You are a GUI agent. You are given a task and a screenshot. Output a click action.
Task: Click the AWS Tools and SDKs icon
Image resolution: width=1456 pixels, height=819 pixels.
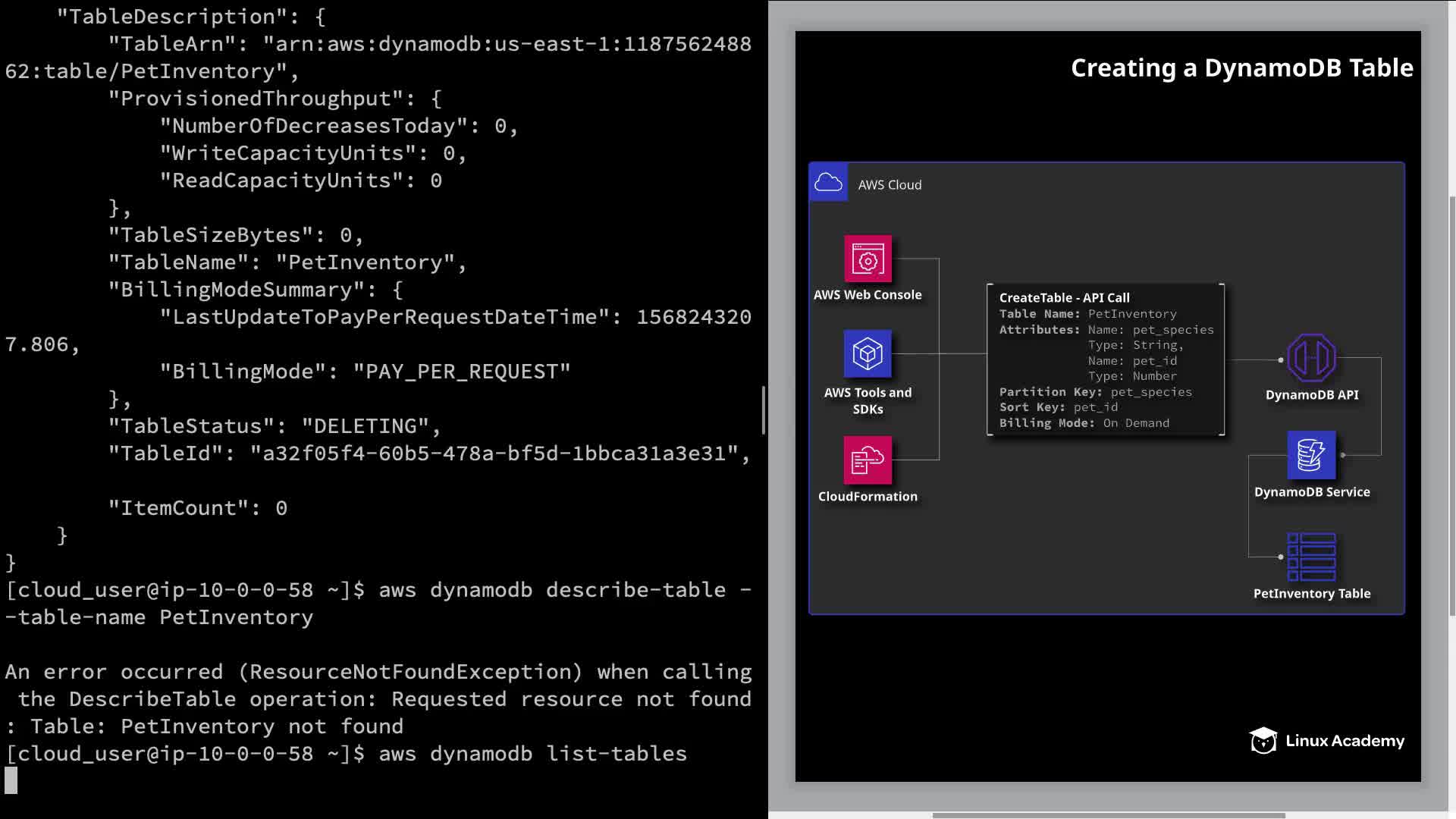(x=868, y=353)
